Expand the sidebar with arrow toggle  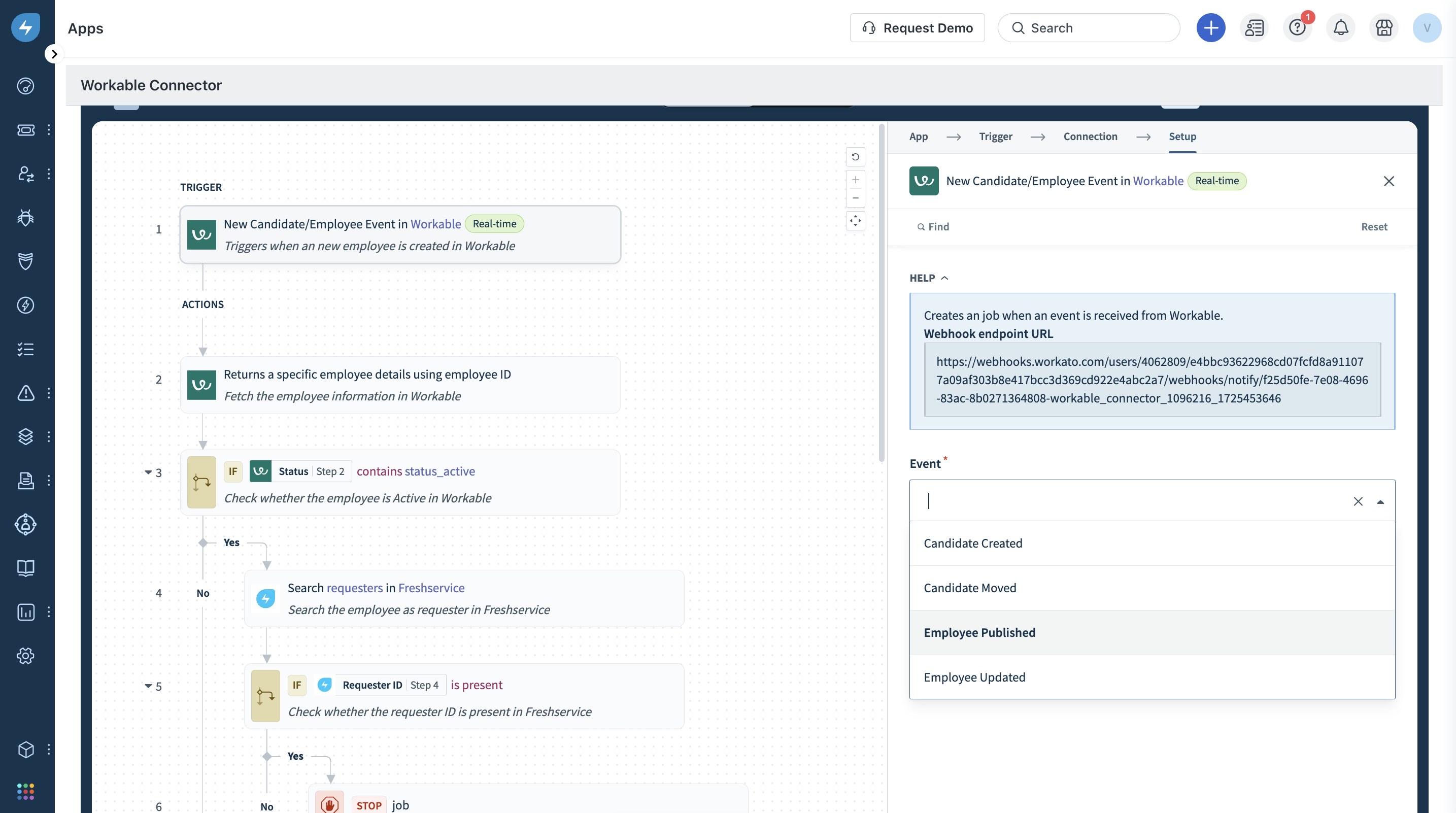coord(54,54)
